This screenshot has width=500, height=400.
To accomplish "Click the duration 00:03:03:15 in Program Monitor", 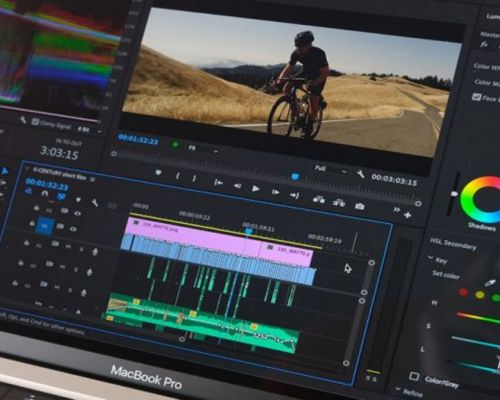I will point(394,180).
